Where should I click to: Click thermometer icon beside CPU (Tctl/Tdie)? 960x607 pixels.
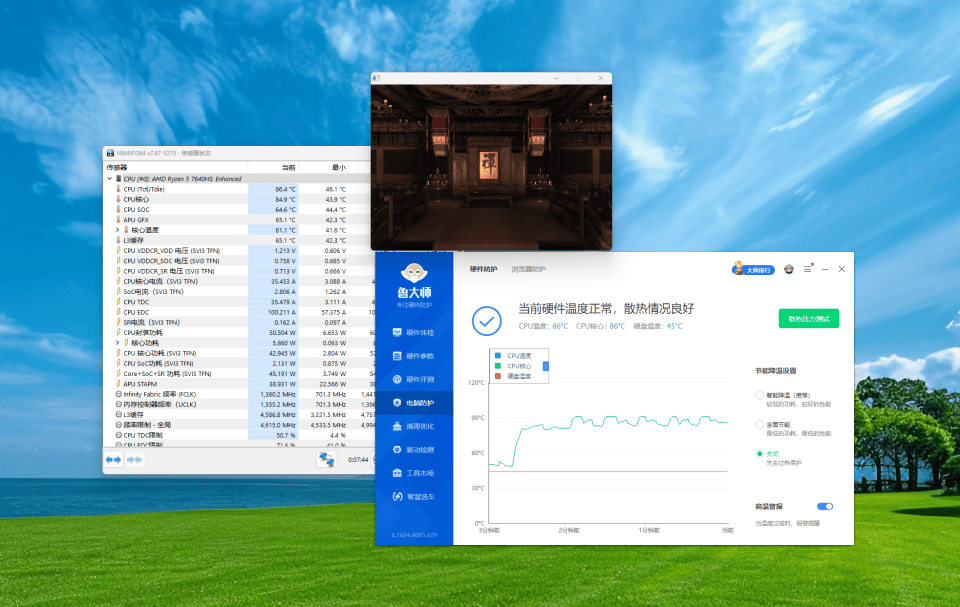pyautogui.click(x=118, y=189)
